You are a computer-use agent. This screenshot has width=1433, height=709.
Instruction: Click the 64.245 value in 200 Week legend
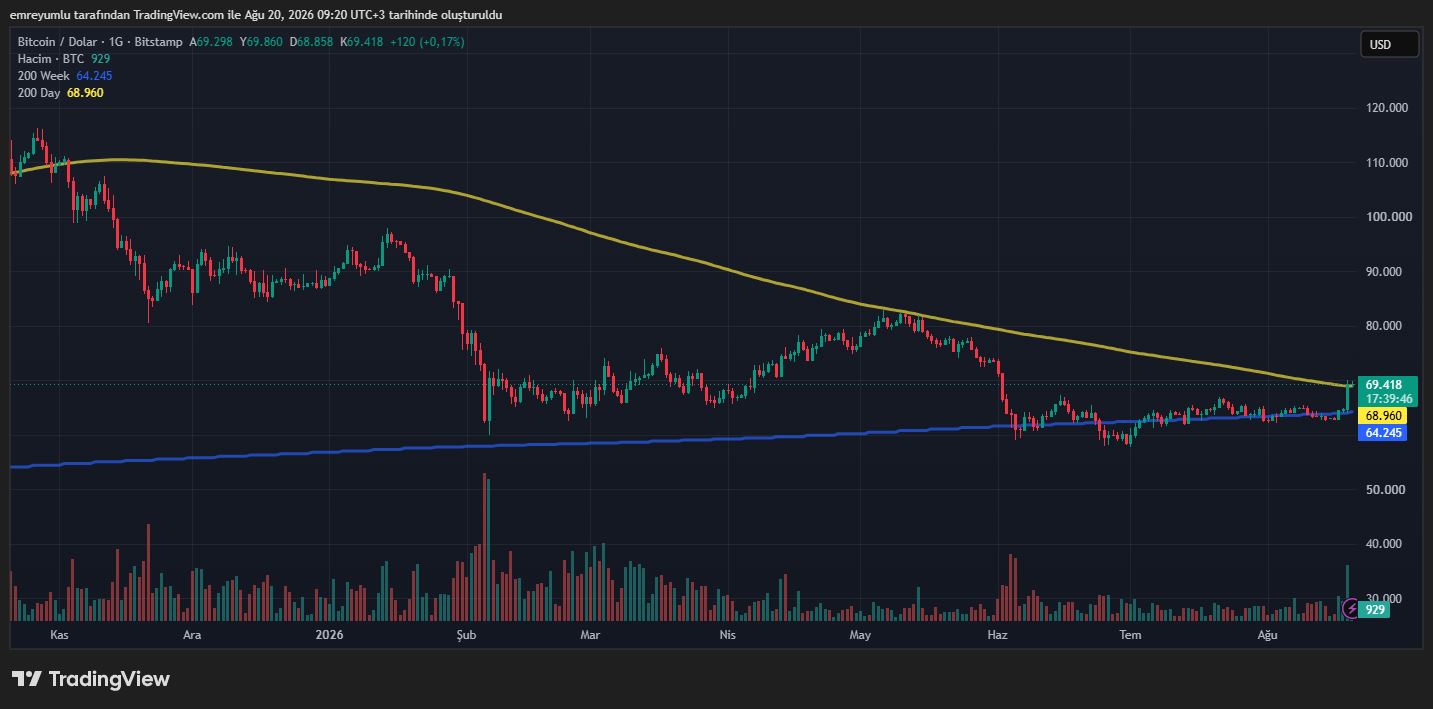(94, 76)
